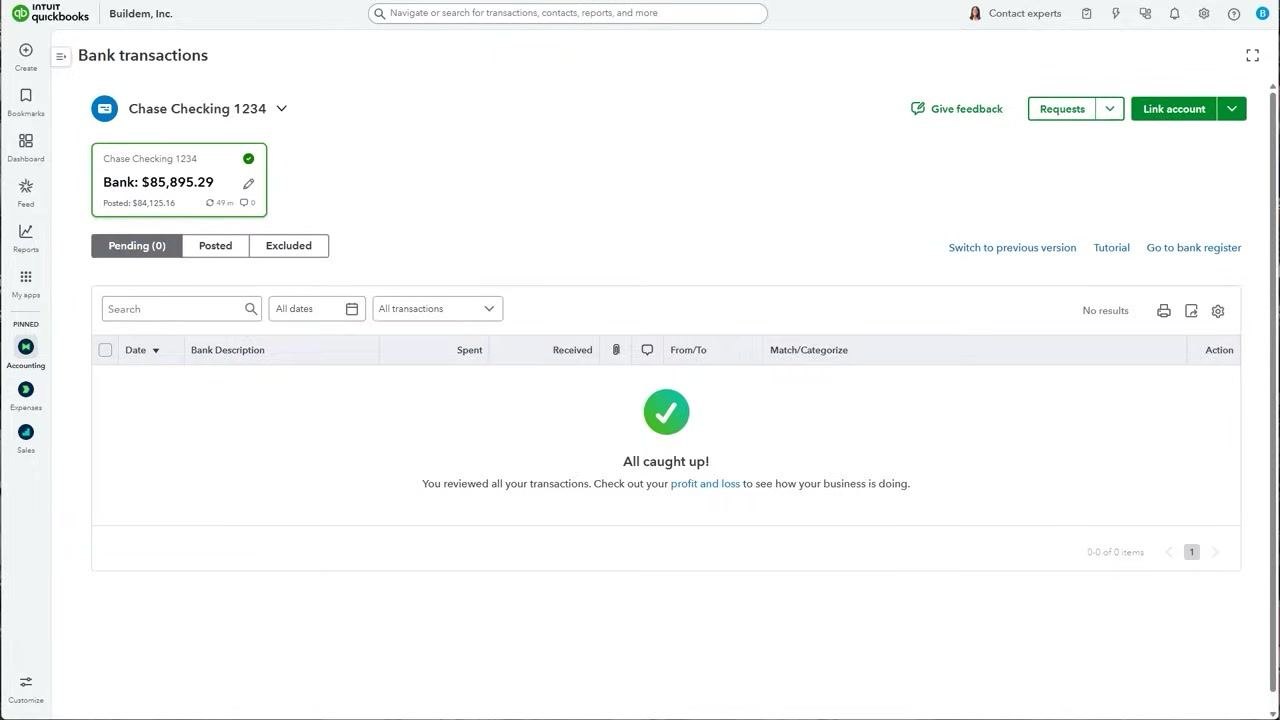The width and height of the screenshot is (1280, 720).
Task: Open the All dates picker
Action: click(317, 309)
